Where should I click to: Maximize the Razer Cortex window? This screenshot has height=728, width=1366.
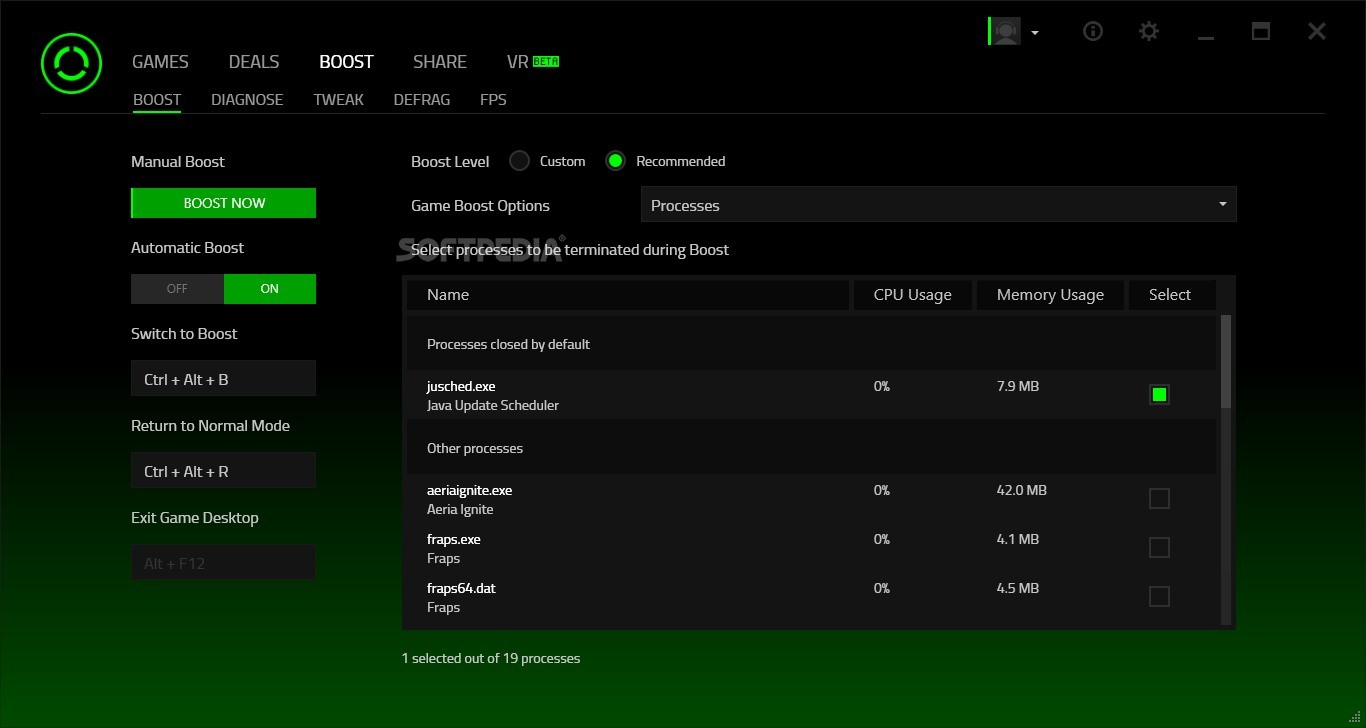[x=1261, y=32]
